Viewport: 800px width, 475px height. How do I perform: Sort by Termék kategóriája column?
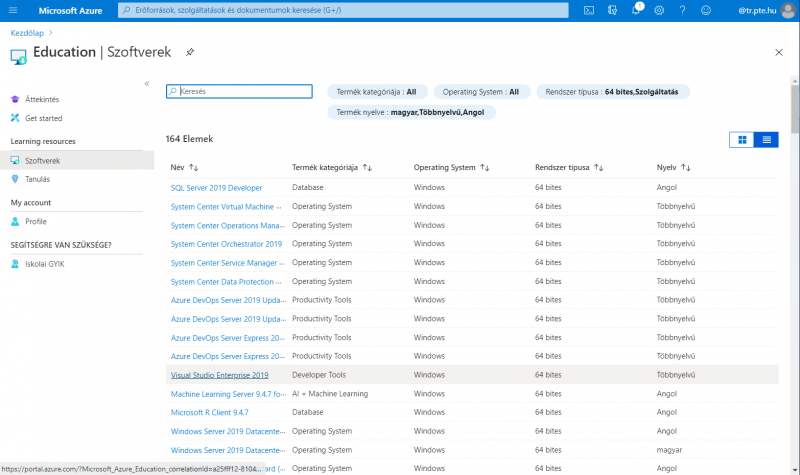(x=332, y=167)
